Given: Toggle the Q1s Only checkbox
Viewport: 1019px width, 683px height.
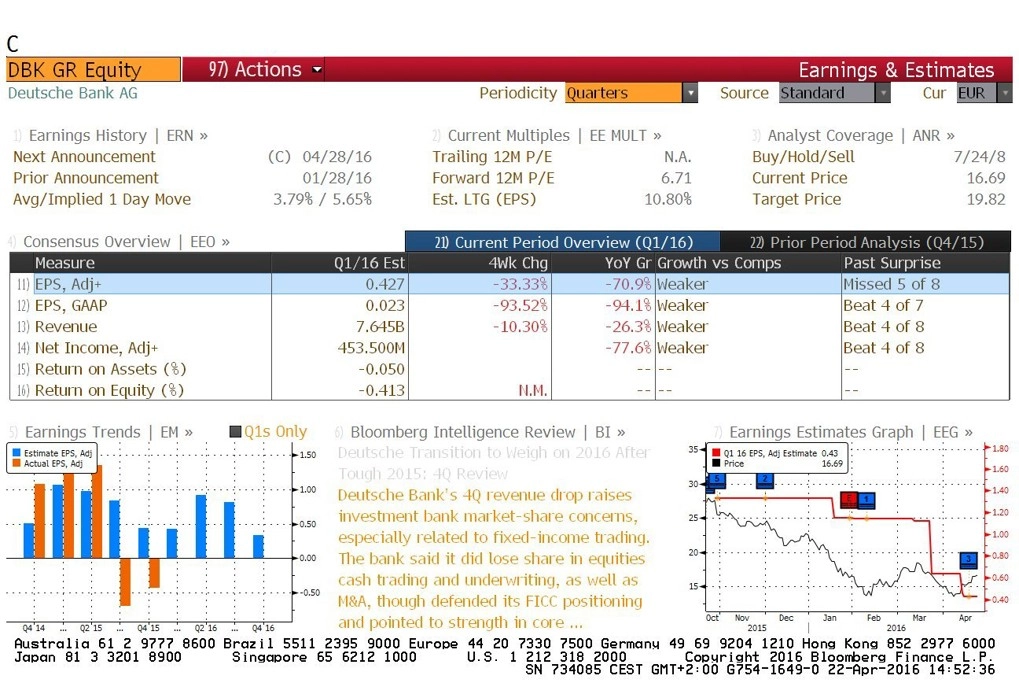Looking at the screenshot, I should pyautogui.click(x=236, y=432).
